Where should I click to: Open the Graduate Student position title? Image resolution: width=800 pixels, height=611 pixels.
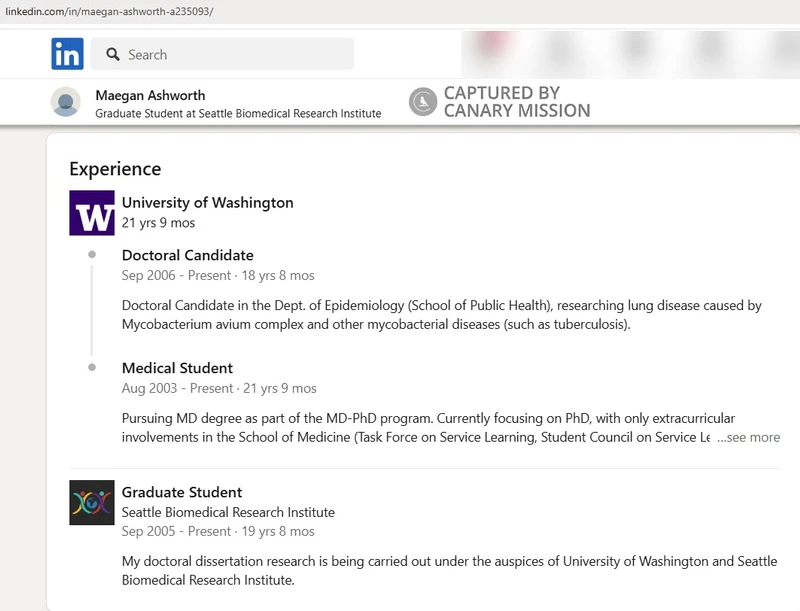[182, 492]
